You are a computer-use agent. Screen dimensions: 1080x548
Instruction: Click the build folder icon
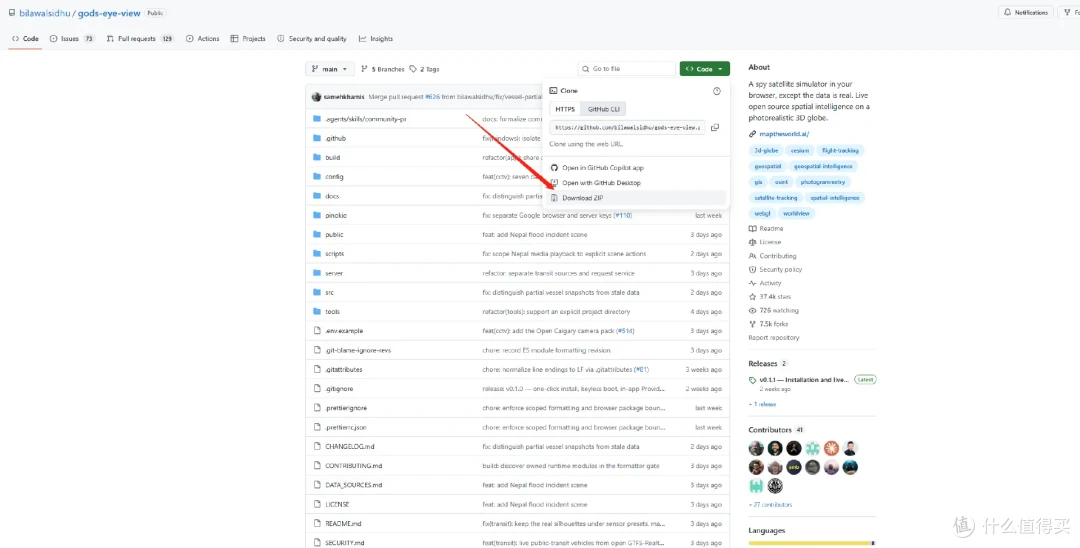point(317,158)
